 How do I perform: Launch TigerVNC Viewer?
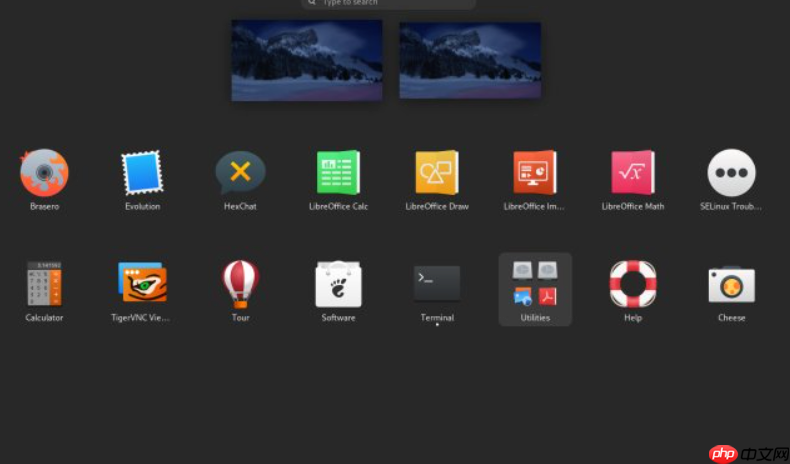tap(143, 282)
